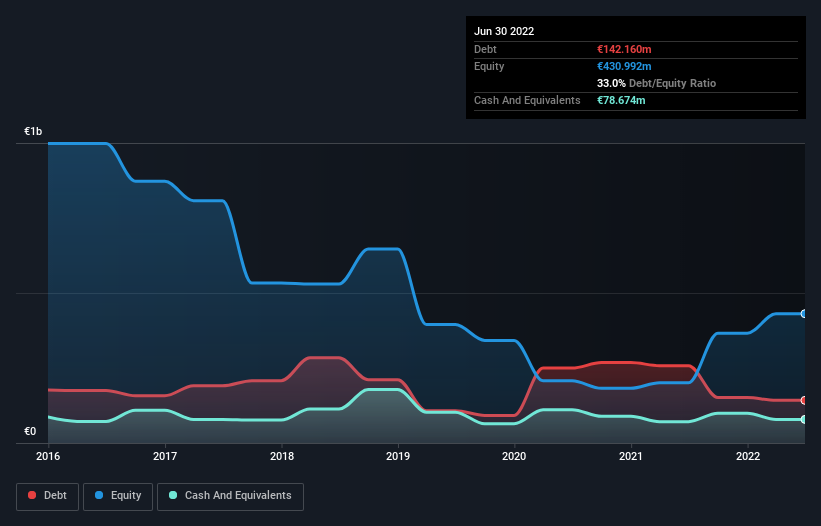The image size is (821, 526).
Task: Click the €430.992m equity value
Action: (x=624, y=66)
